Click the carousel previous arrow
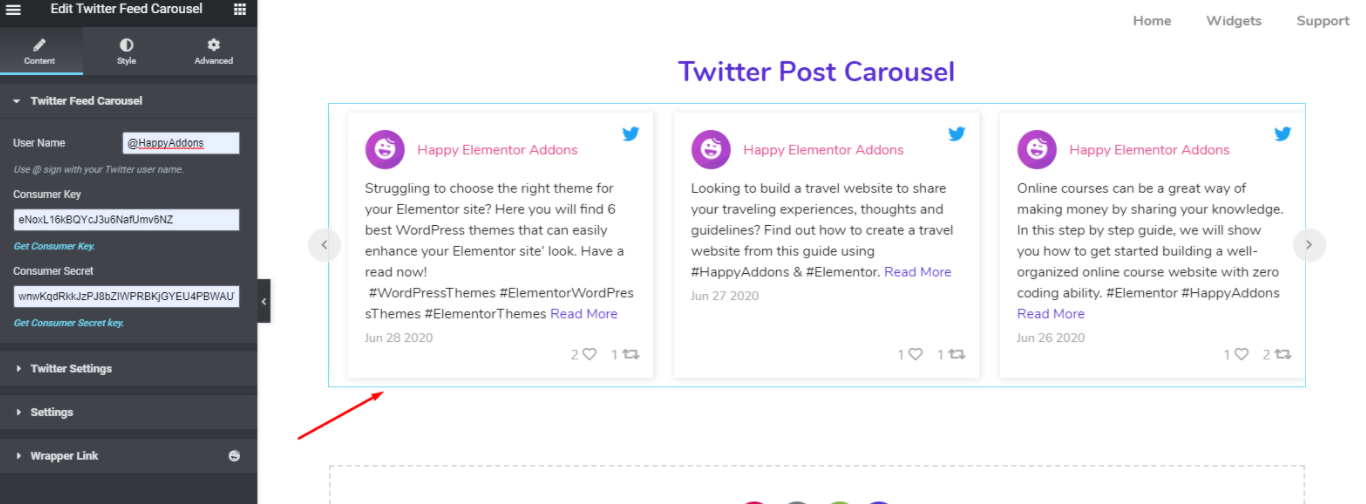This screenshot has width=1366, height=504. pyautogui.click(x=324, y=245)
